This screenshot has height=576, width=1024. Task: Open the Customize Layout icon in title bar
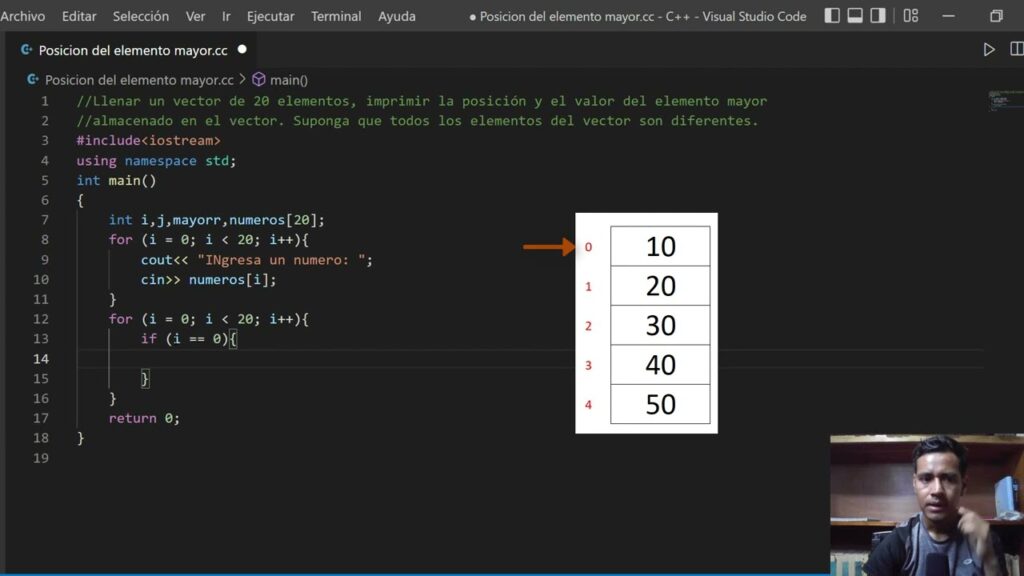coord(910,15)
